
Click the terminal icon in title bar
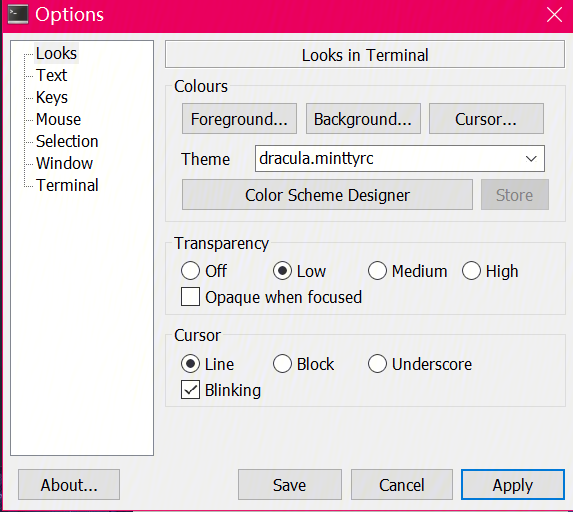[x=18, y=15]
